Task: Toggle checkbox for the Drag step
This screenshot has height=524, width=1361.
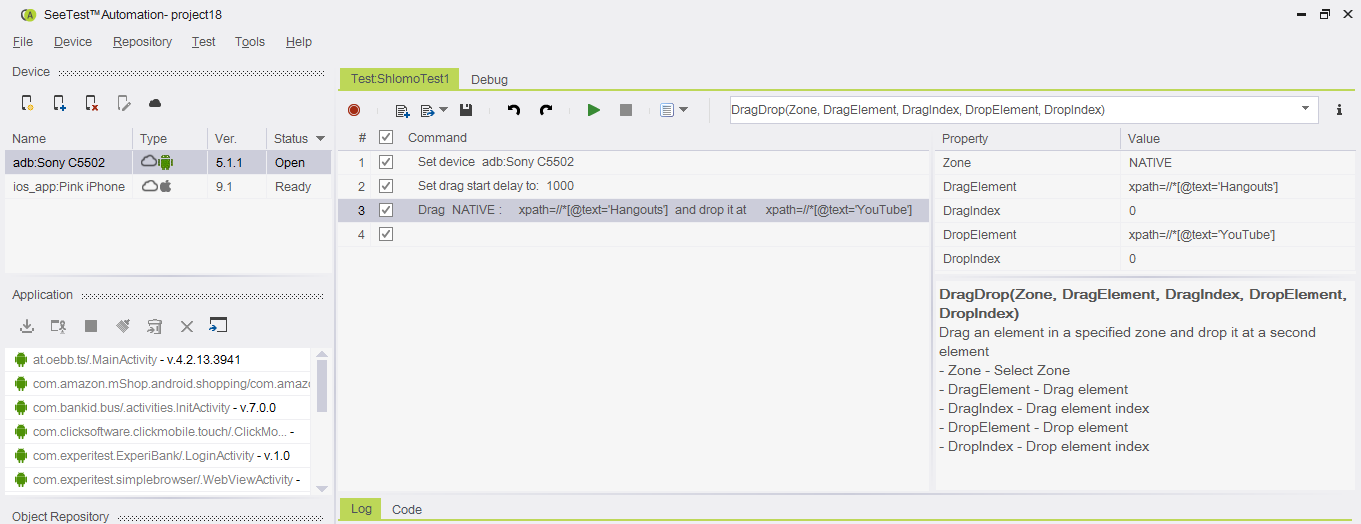Action: 386,210
